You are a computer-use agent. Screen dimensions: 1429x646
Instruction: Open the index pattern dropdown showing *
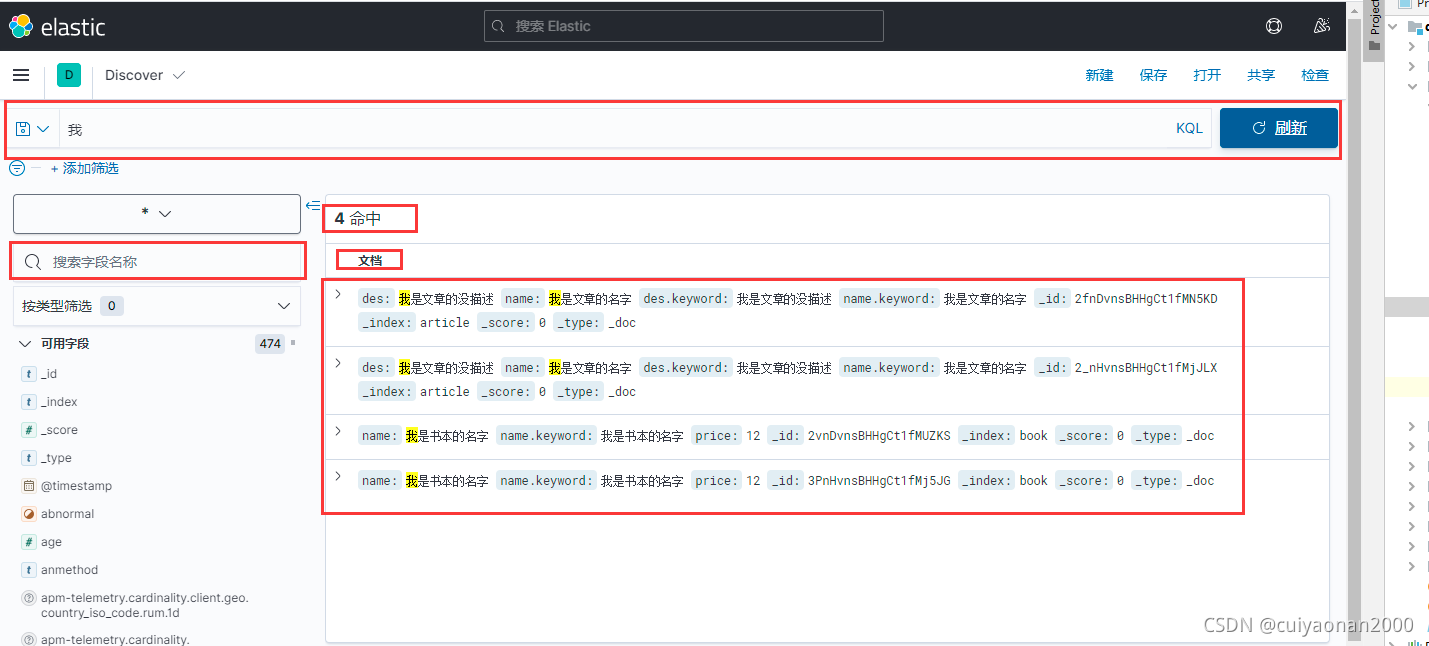click(157, 214)
